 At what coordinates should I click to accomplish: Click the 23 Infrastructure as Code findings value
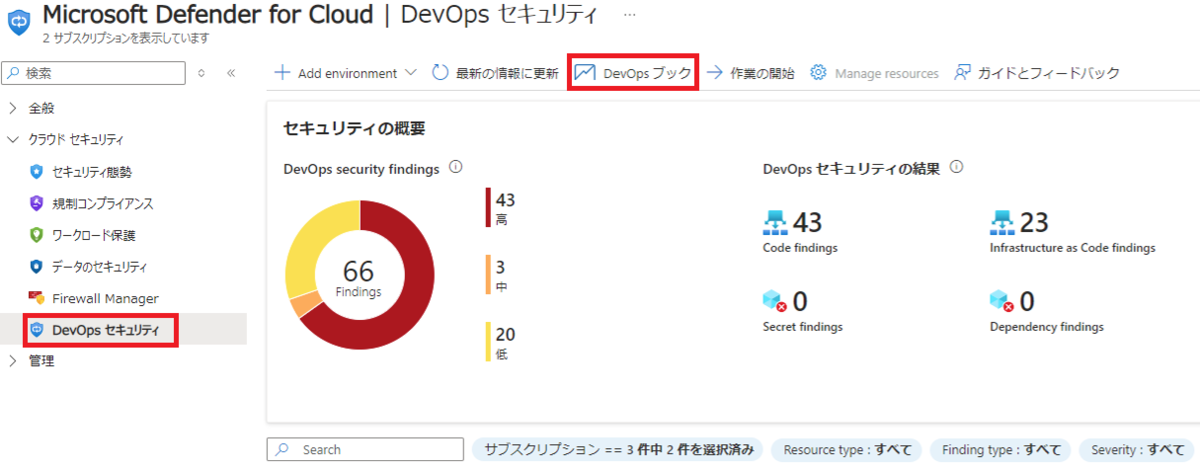click(x=1034, y=222)
